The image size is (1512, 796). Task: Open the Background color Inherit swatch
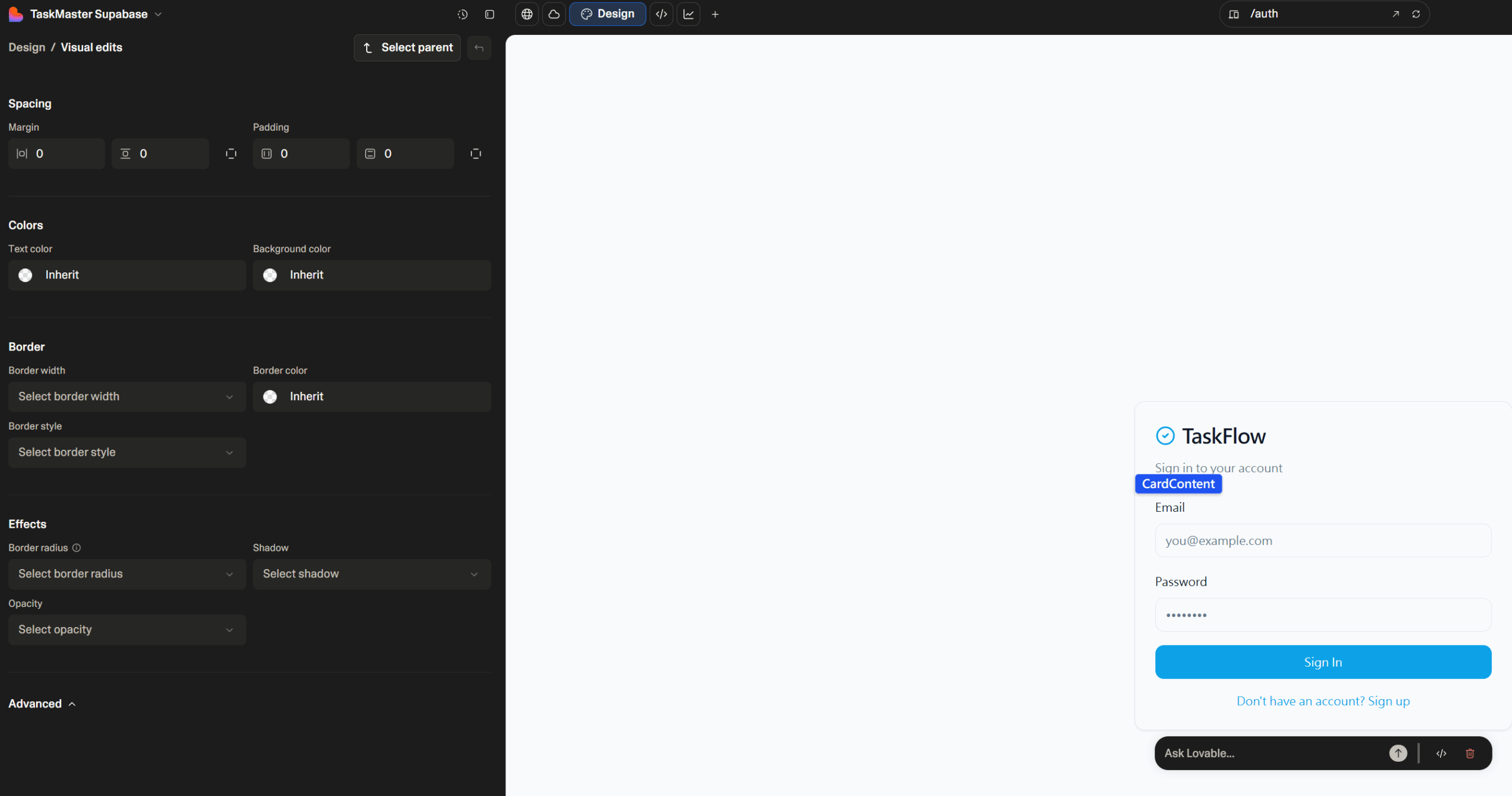coord(372,275)
